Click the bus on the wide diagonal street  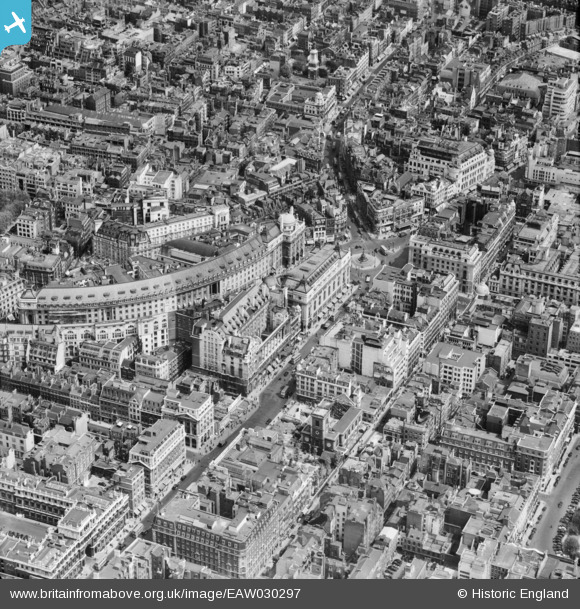pyautogui.click(x=286, y=391)
